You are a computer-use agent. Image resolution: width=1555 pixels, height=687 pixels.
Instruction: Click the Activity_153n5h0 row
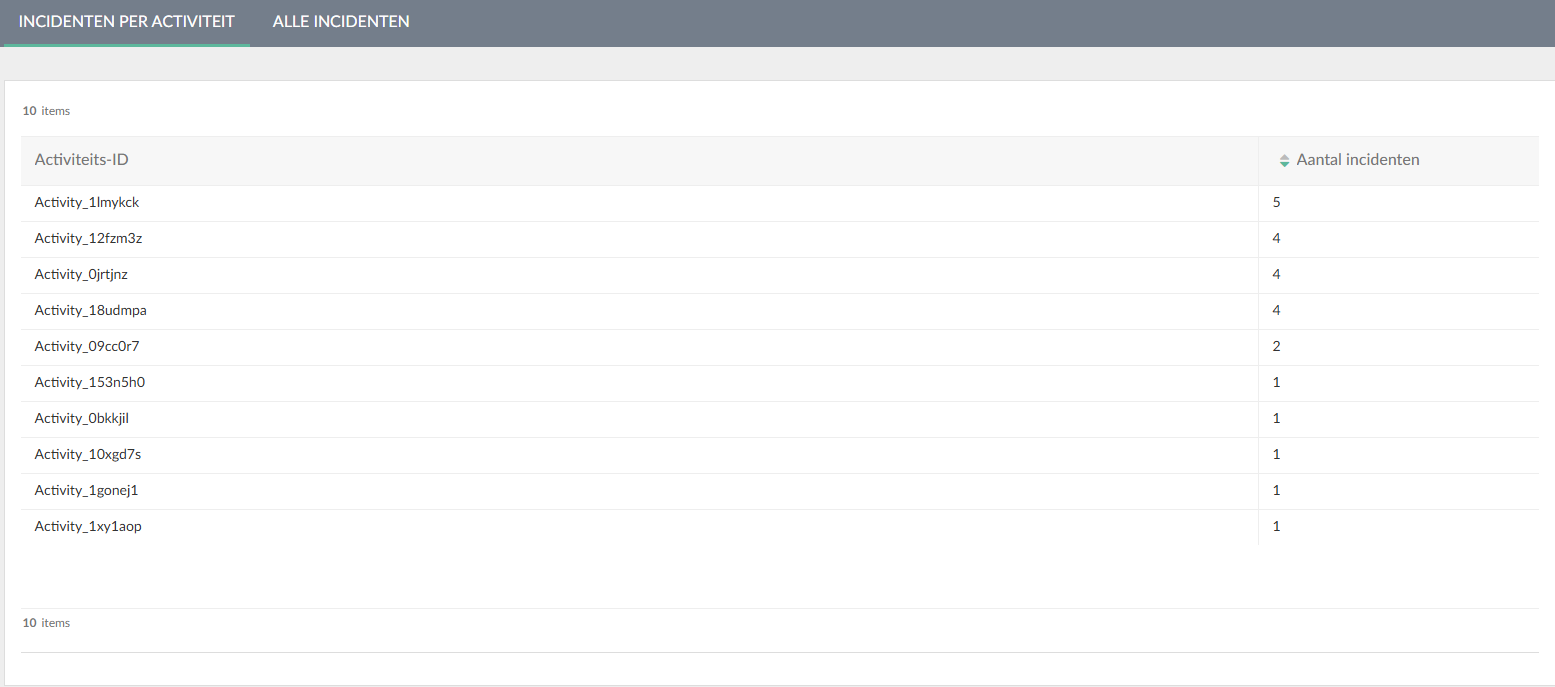[x=90, y=383]
